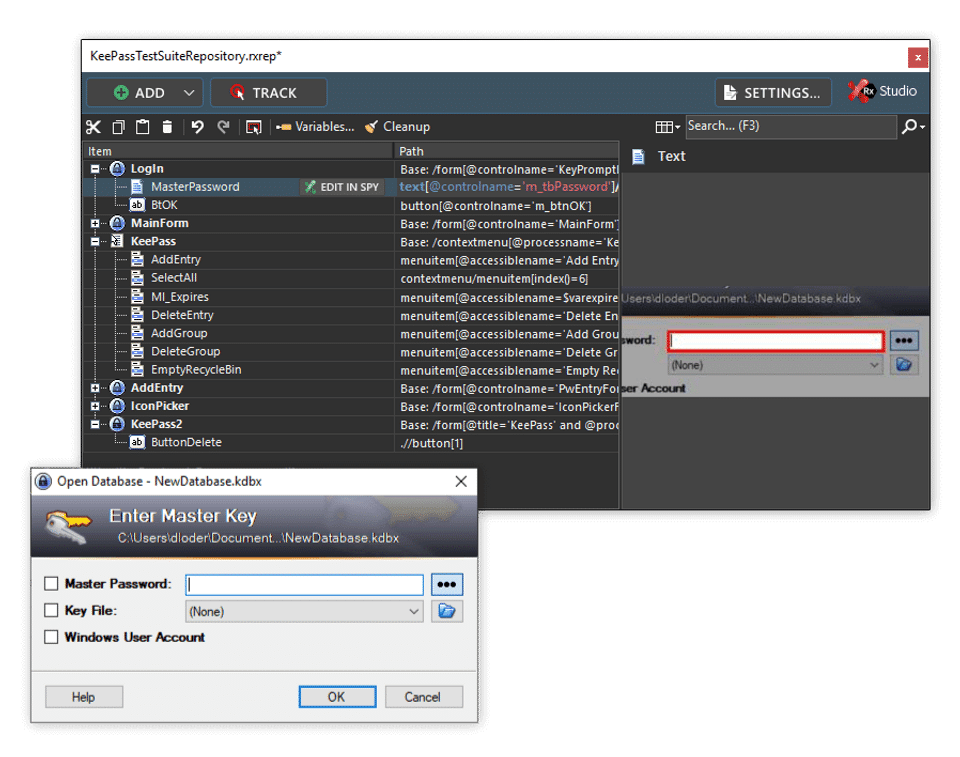Click the browse key file folder icon
This screenshot has height=757, width=960.
(x=447, y=611)
